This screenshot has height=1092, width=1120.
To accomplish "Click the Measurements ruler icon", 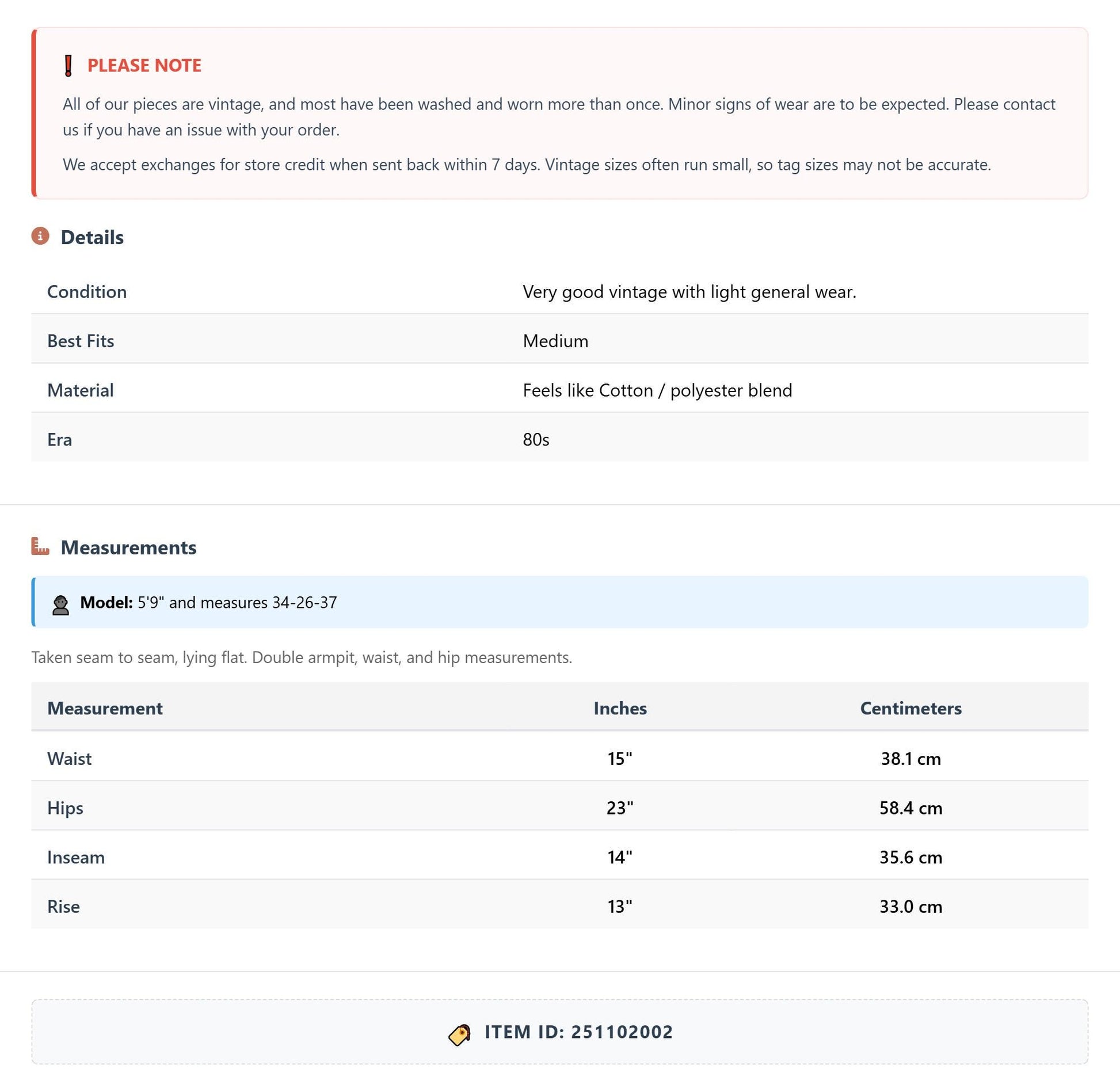I will click(x=40, y=546).
